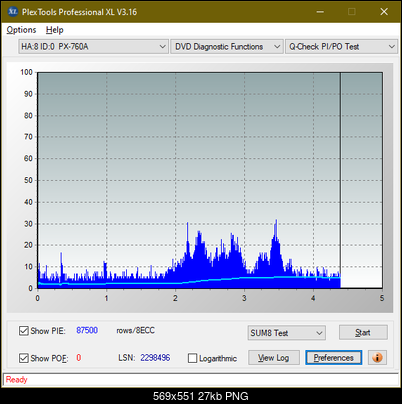Open the Options menu
The height and width of the screenshot is (404, 402).
pos(21,30)
